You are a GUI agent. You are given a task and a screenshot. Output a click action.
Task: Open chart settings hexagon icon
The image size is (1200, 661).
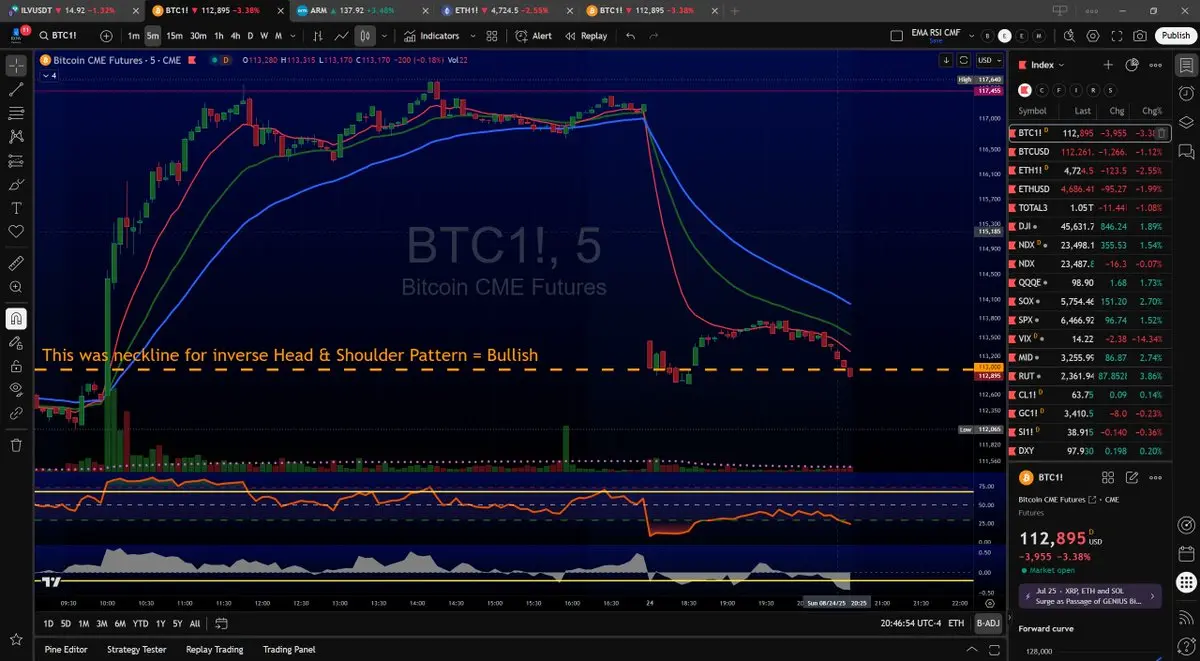[x=1092, y=36]
